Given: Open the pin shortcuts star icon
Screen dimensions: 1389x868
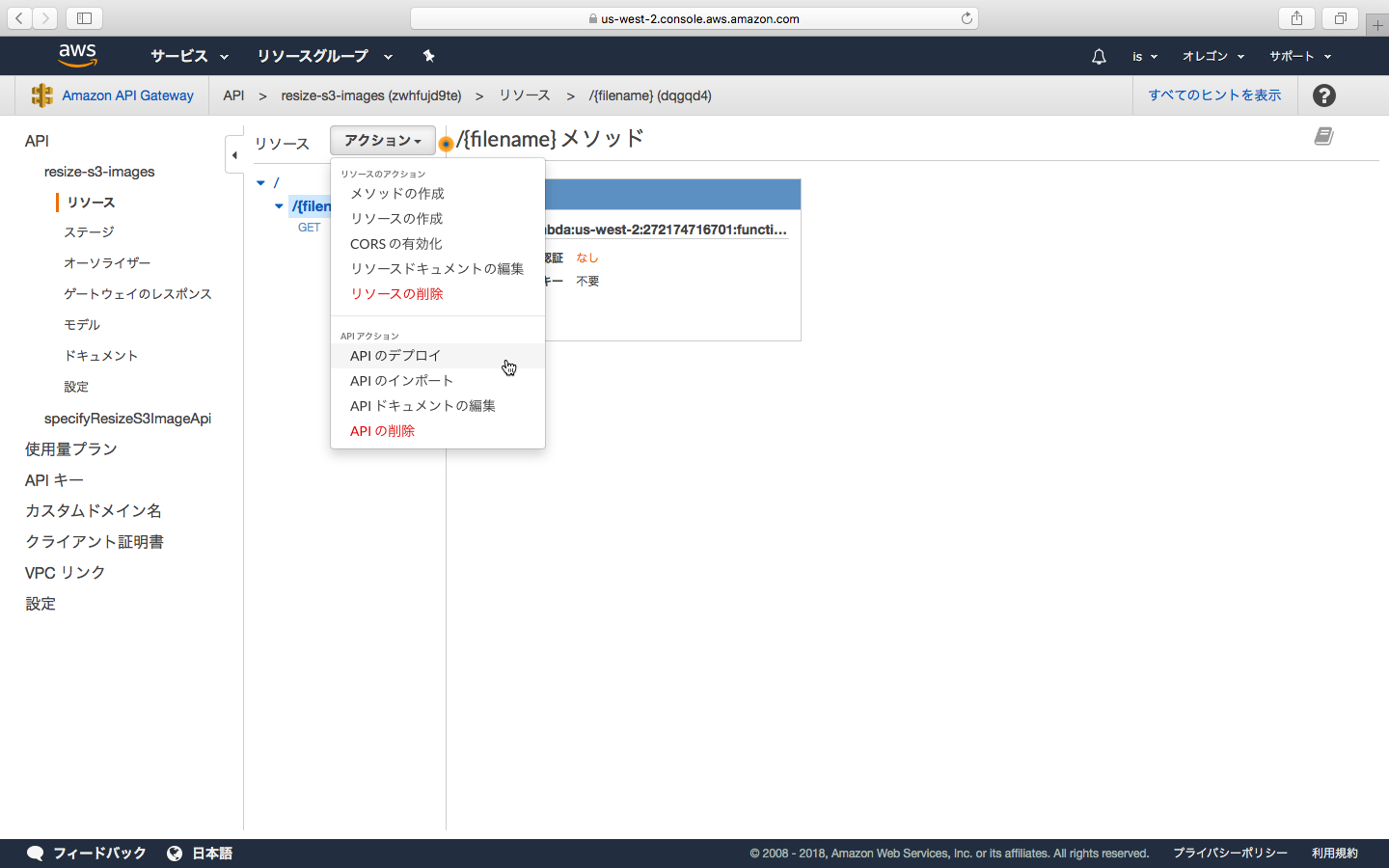Looking at the screenshot, I should (x=428, y=56).
